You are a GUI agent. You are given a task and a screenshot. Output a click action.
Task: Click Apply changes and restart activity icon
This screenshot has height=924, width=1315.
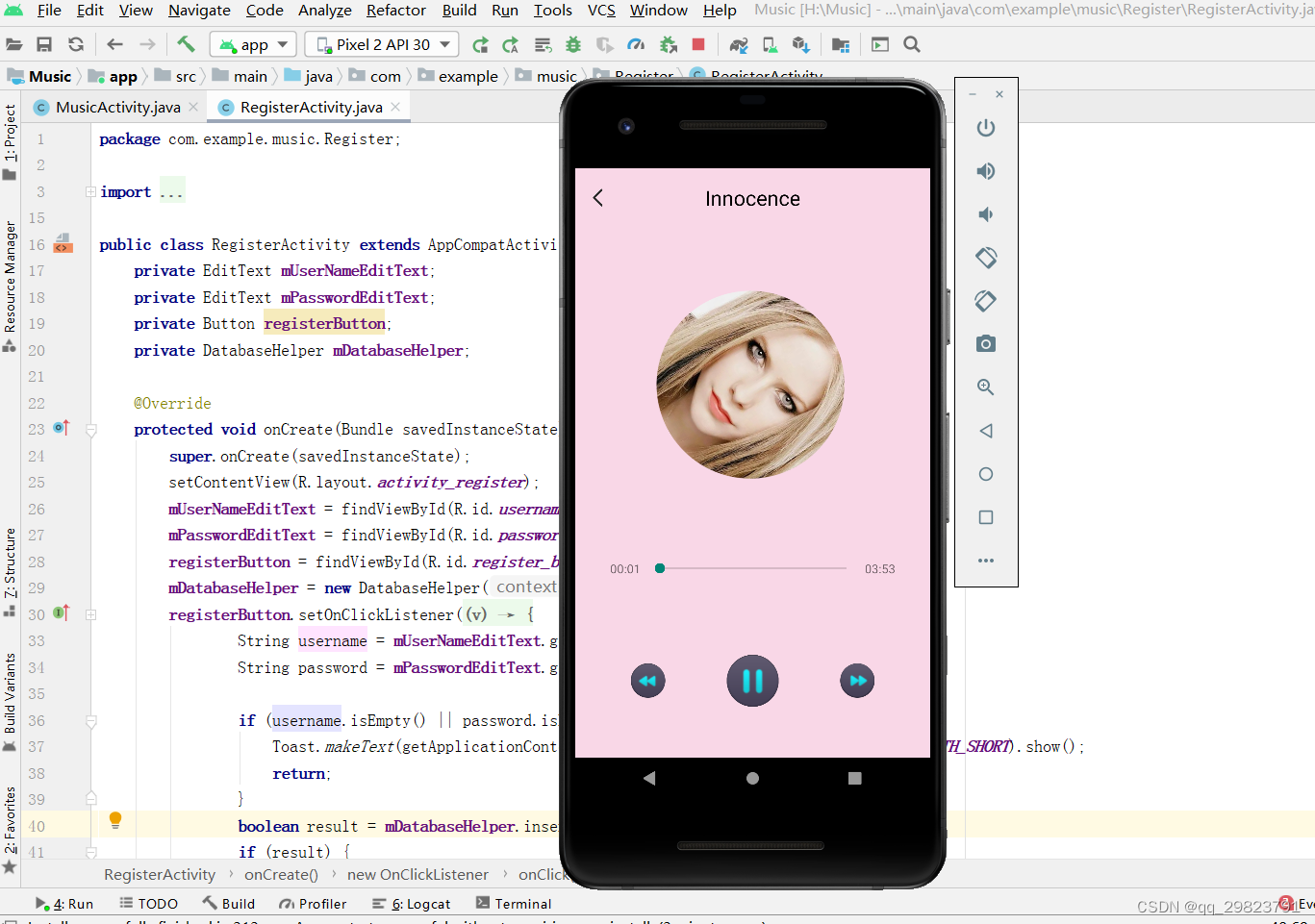point(511,44)
